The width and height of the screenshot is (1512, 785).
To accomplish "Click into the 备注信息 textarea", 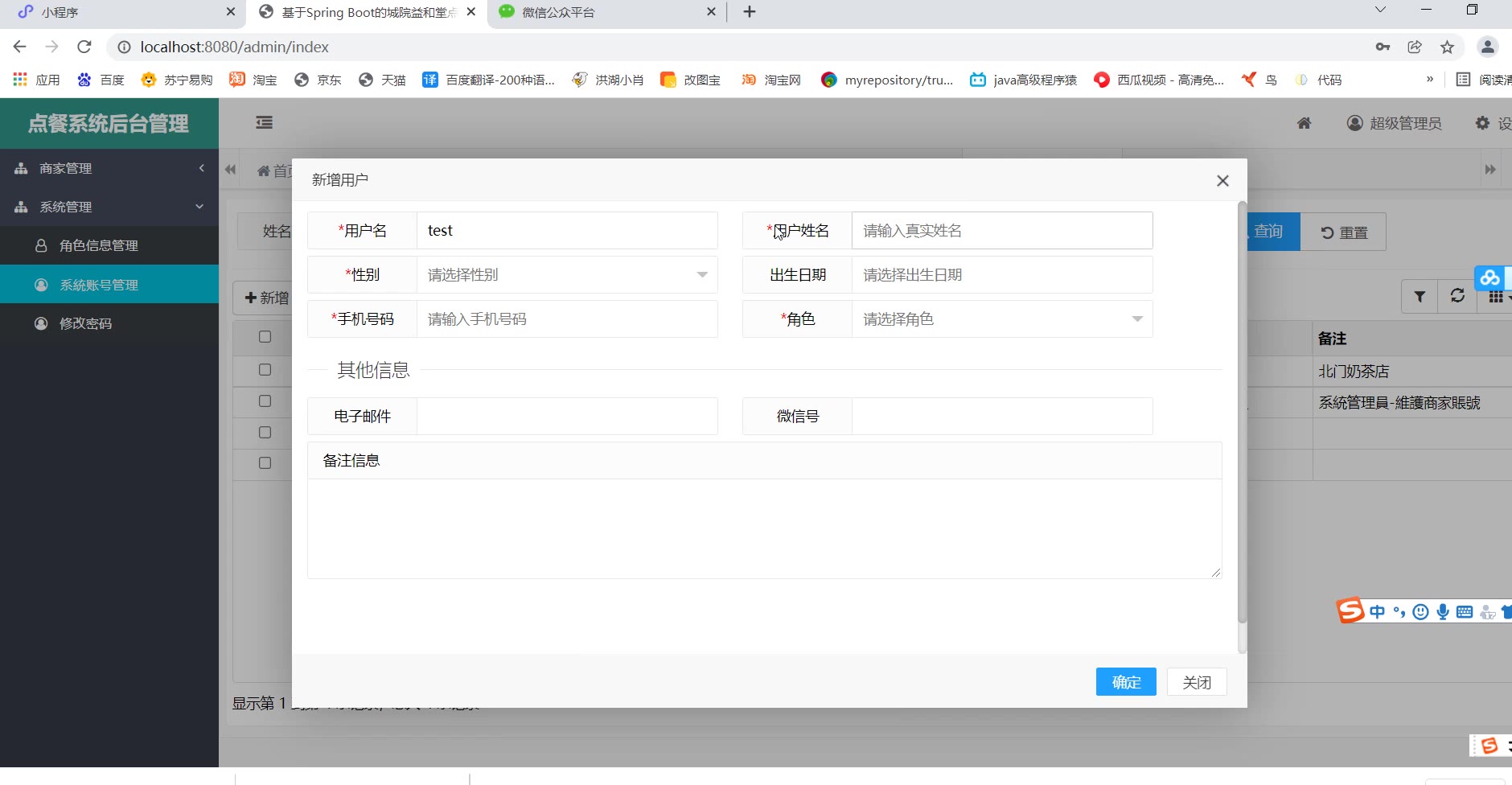I will 765,529.
